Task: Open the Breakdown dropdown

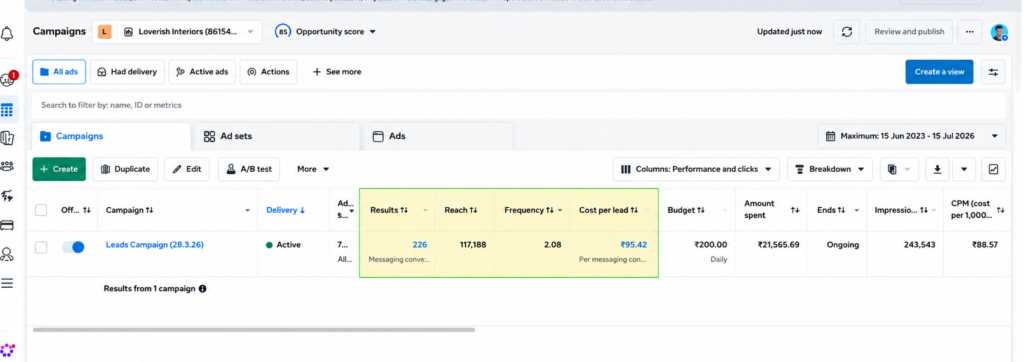Action: 829,169
